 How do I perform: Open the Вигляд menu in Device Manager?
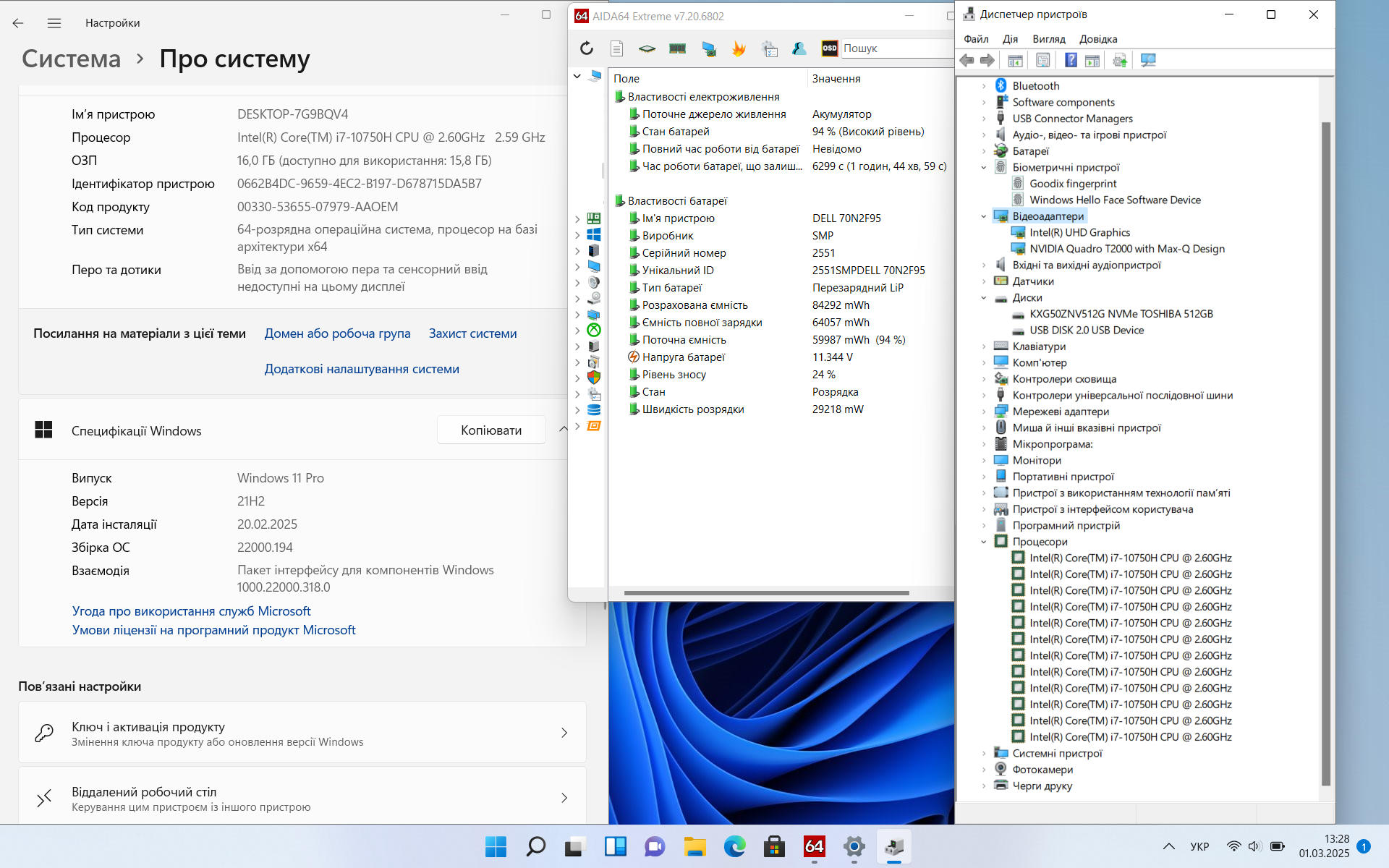point(1049,39)
